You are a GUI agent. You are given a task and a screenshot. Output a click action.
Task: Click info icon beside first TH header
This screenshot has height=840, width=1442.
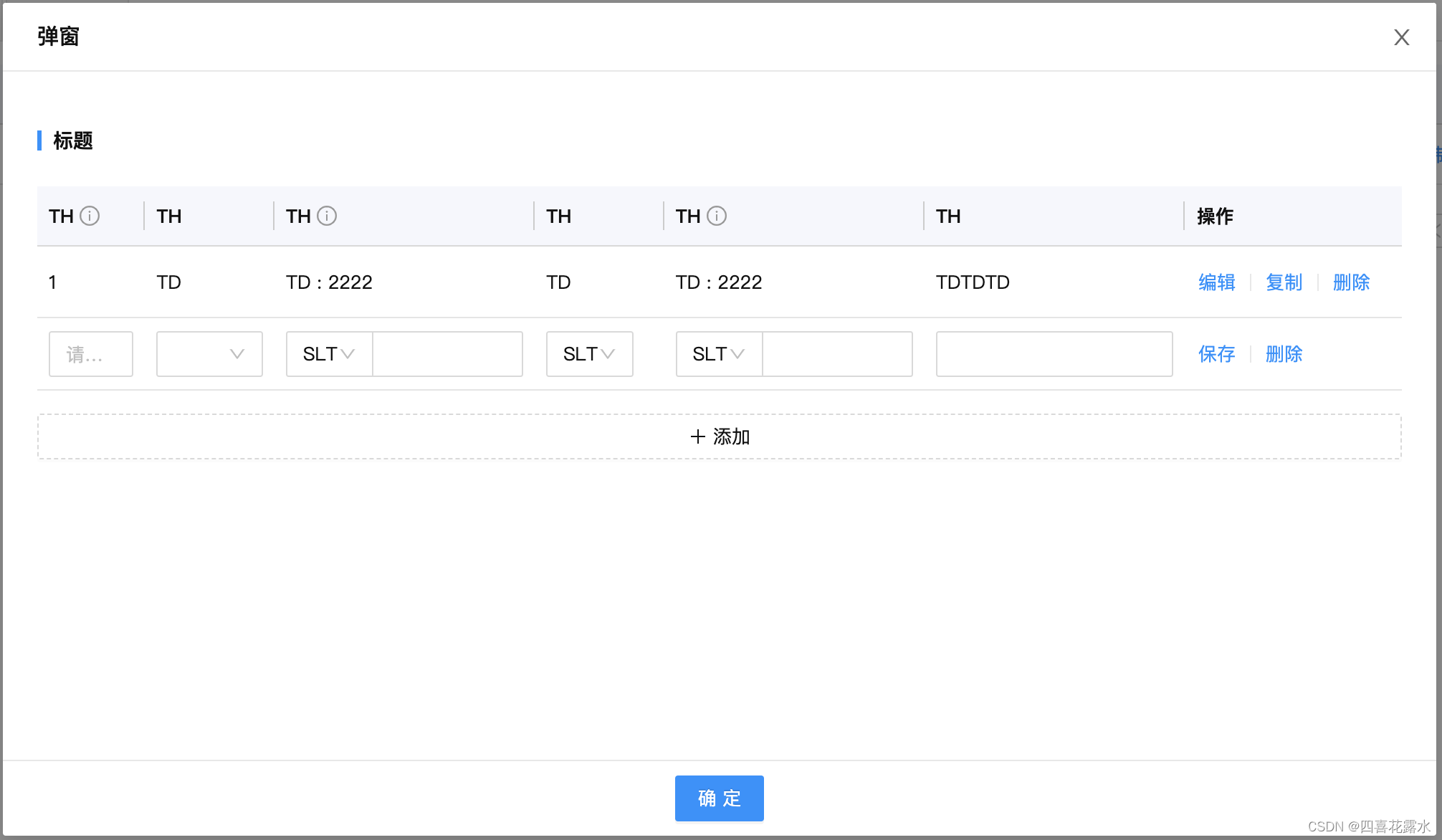click(x=90, y=216)
